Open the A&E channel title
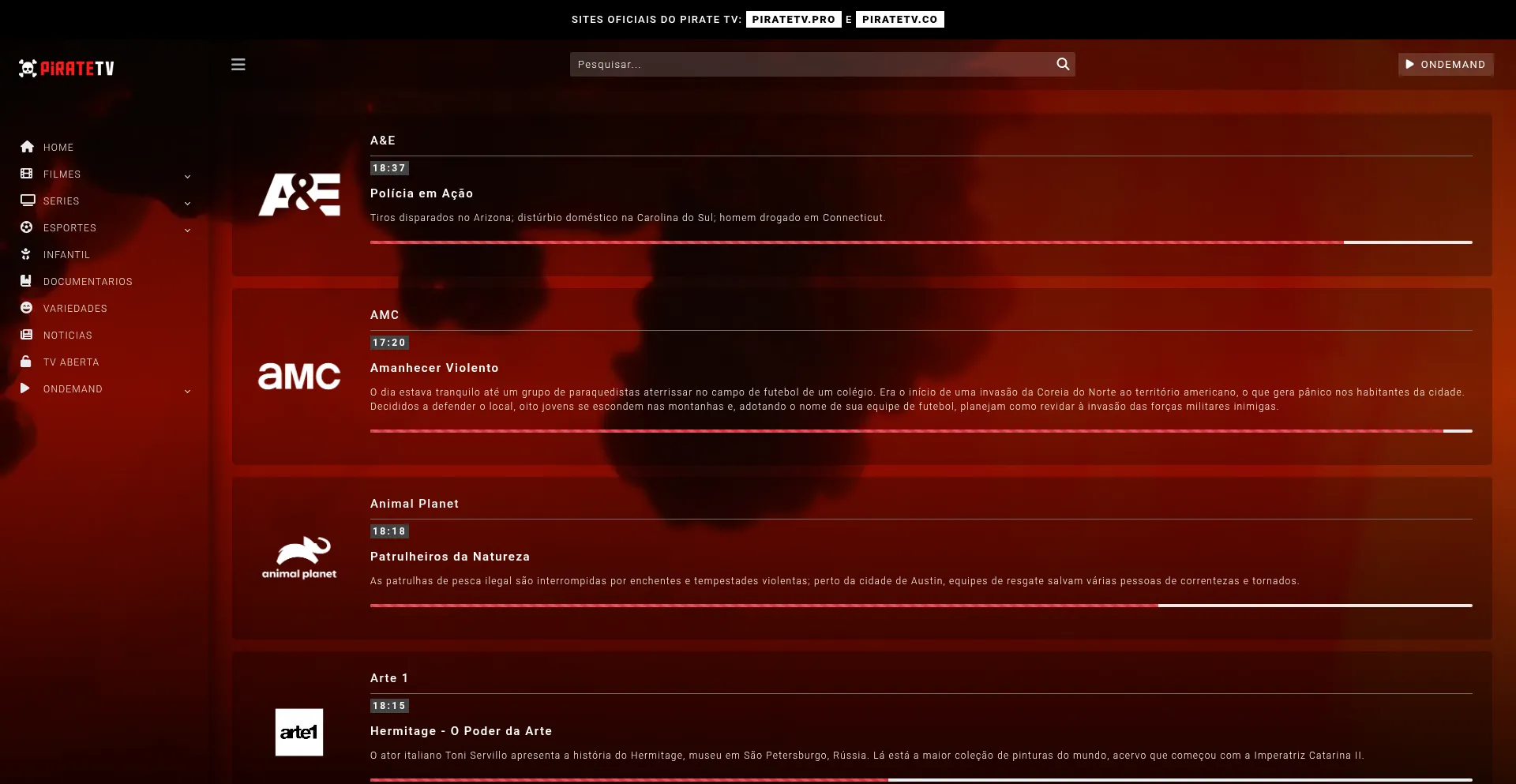 pos(383,141)
